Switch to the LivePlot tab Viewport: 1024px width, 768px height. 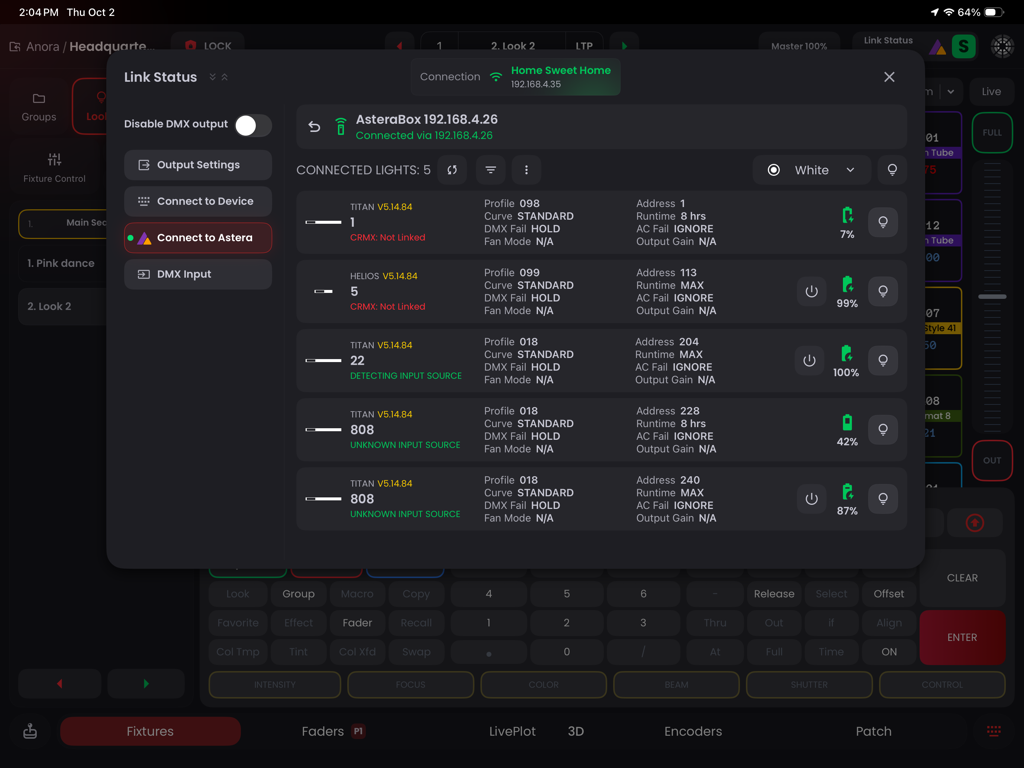coord(511,731)
